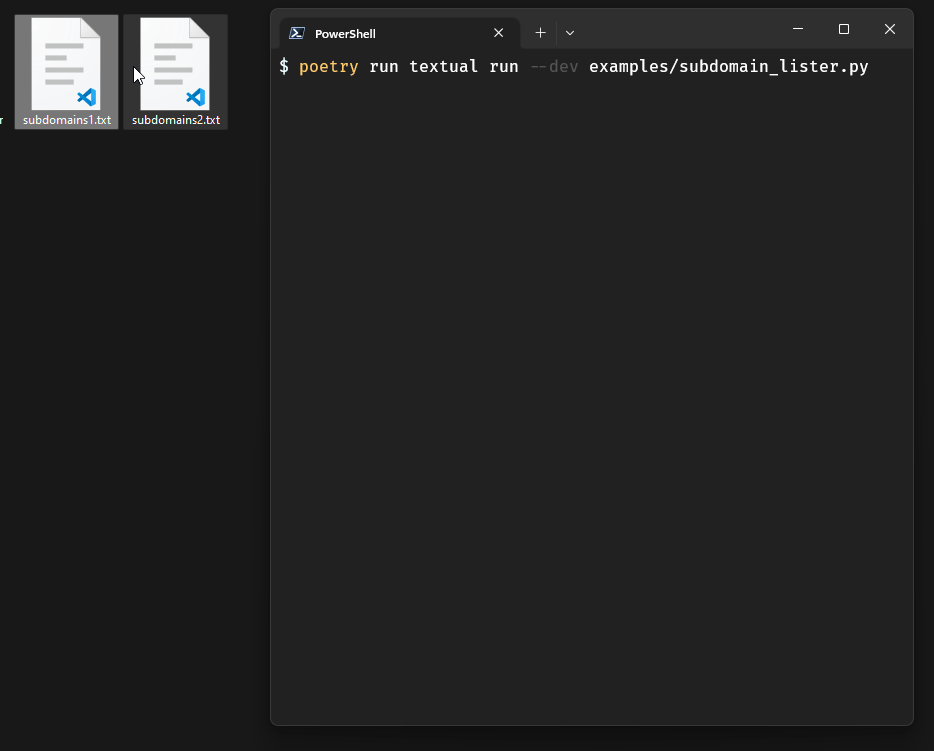Image resolution: width=934 pixels, height=751 pixels.
Task: Click the subdomains2.txt filename label
Action: 174,119
